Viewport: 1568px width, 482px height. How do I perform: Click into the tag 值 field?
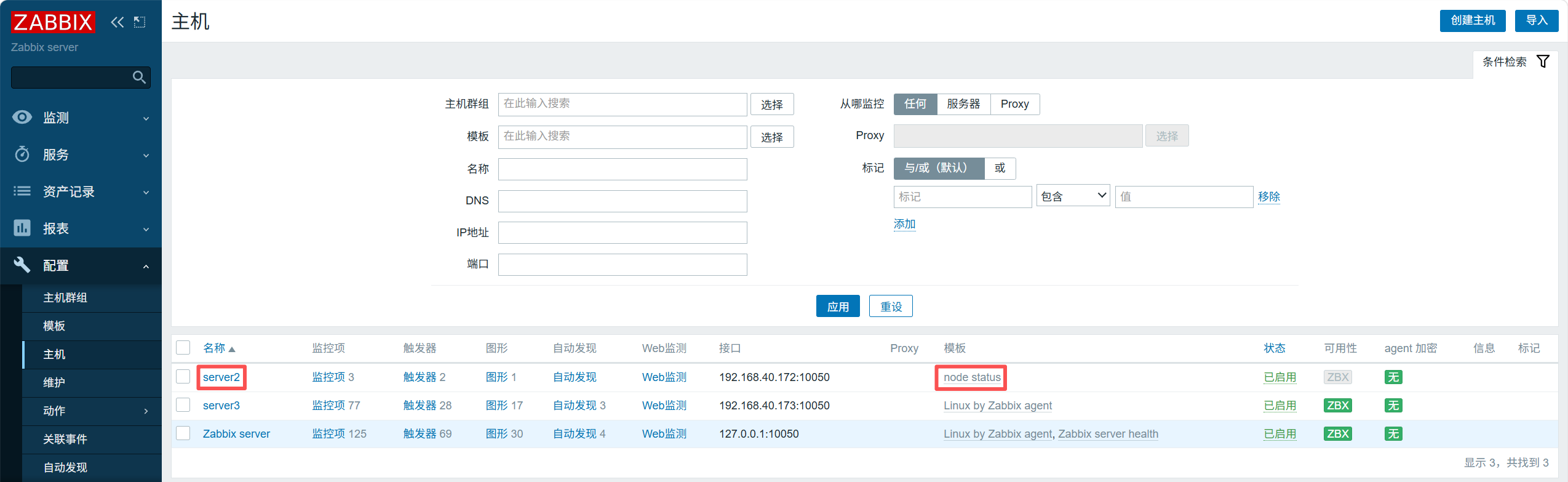(1184, 196)
